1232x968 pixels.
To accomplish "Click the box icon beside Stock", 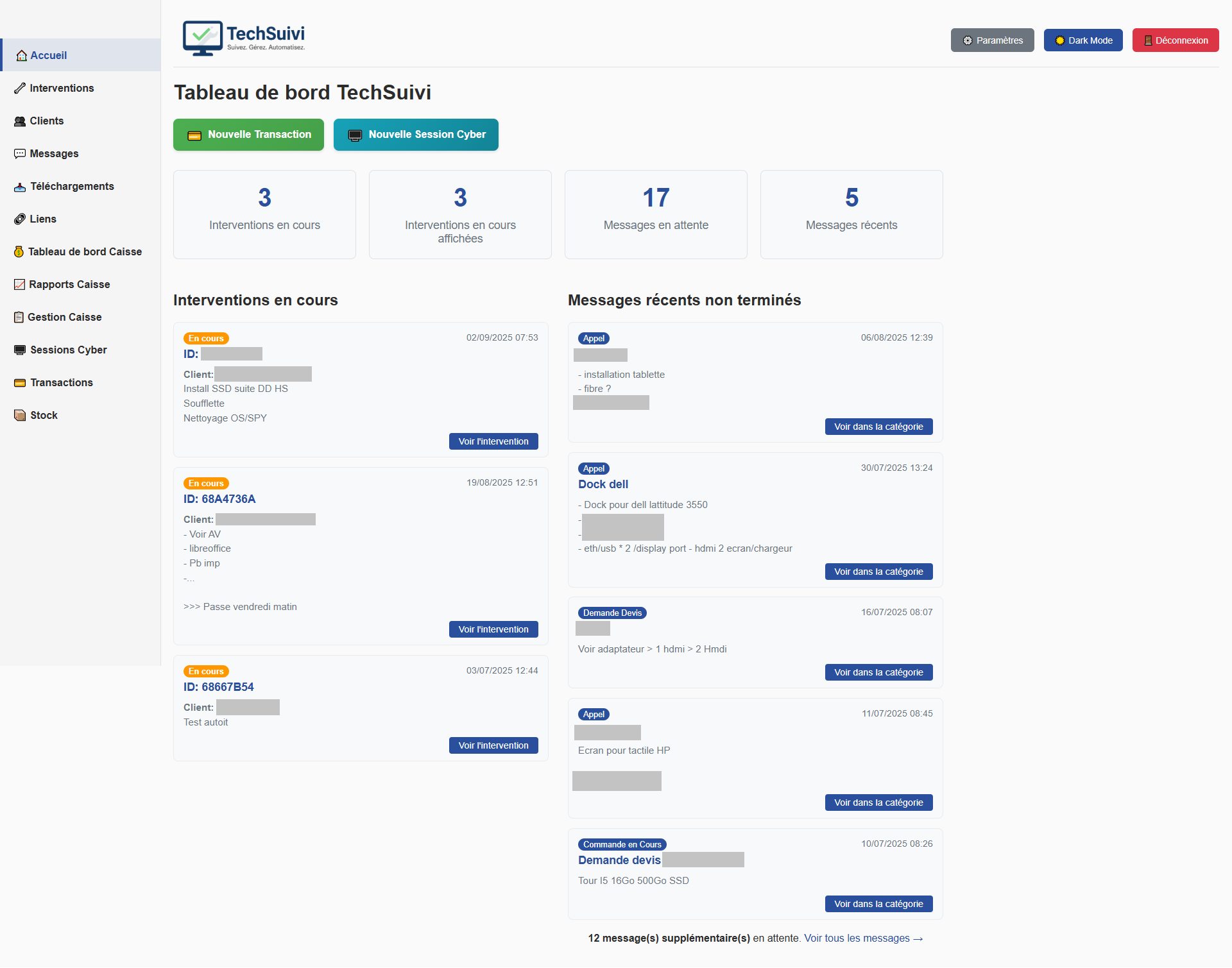I will (20, 416).
